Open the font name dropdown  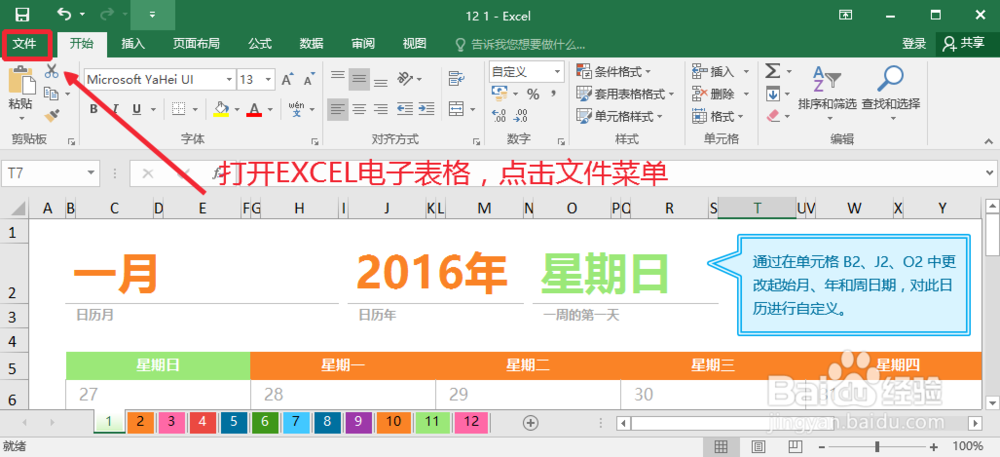(229, 80)
